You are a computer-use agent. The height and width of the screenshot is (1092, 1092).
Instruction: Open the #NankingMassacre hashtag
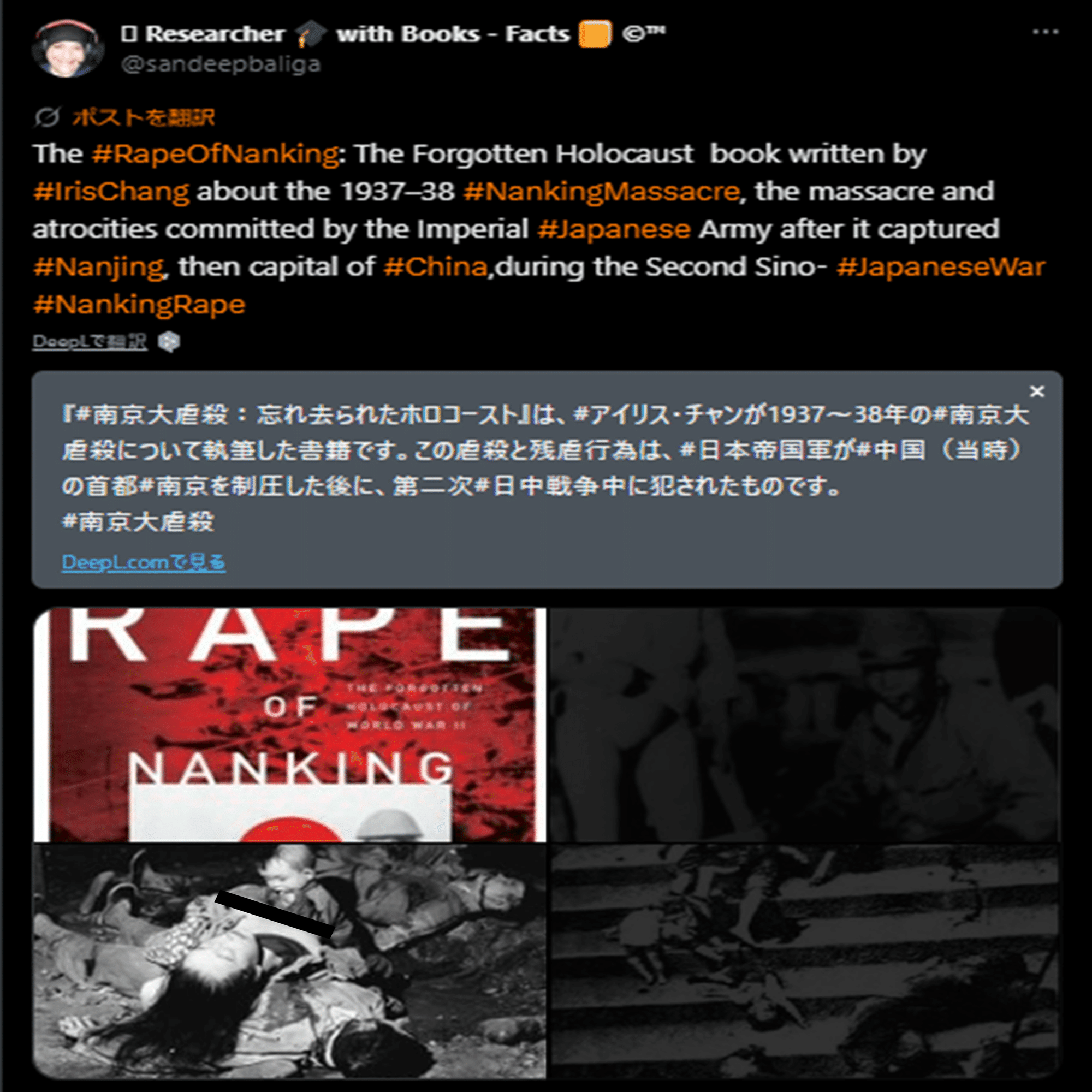pos(601,192)
